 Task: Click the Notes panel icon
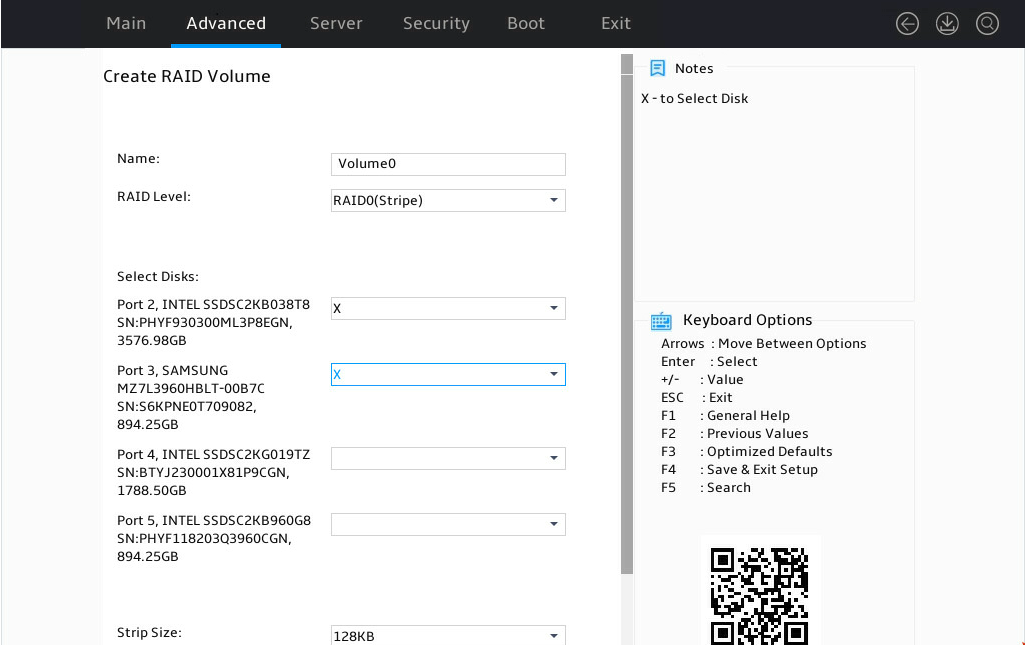[x=658, y=68]
